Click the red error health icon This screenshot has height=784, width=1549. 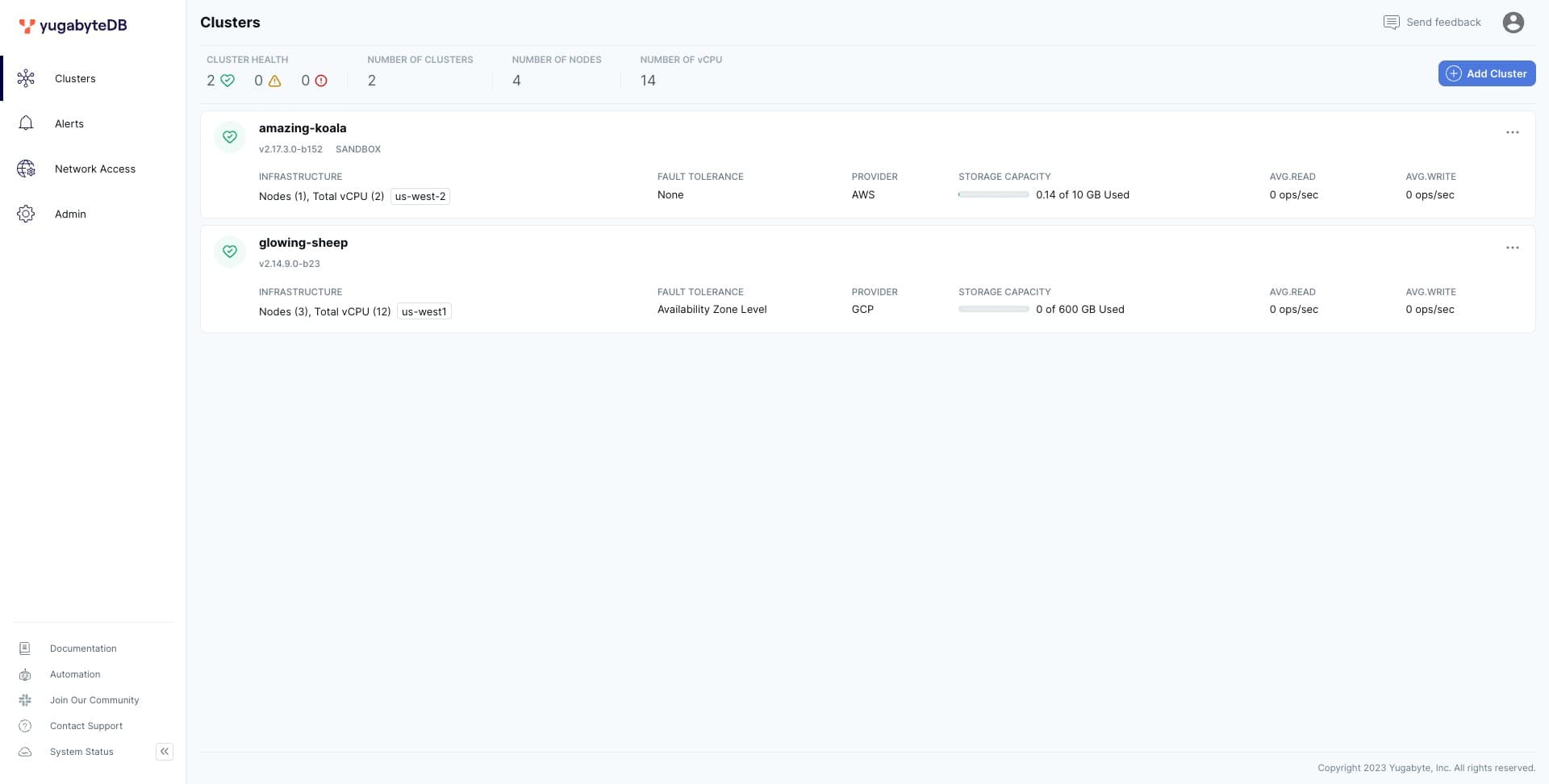click(321, 81)
